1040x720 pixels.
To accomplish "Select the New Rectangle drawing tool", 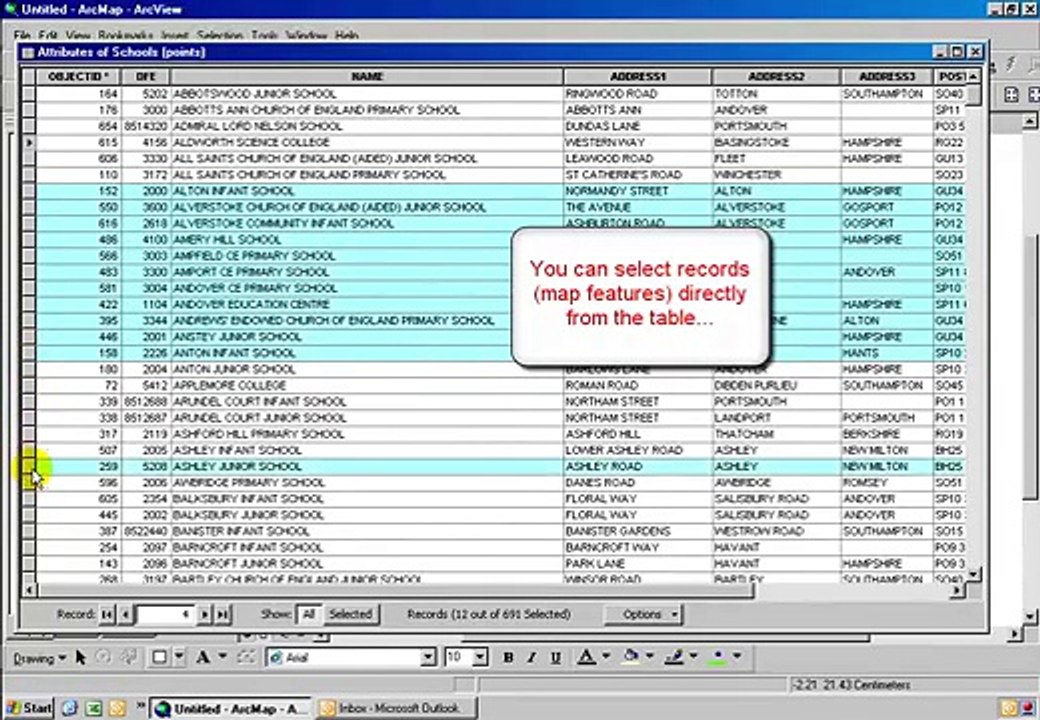I will coord(159,657).
